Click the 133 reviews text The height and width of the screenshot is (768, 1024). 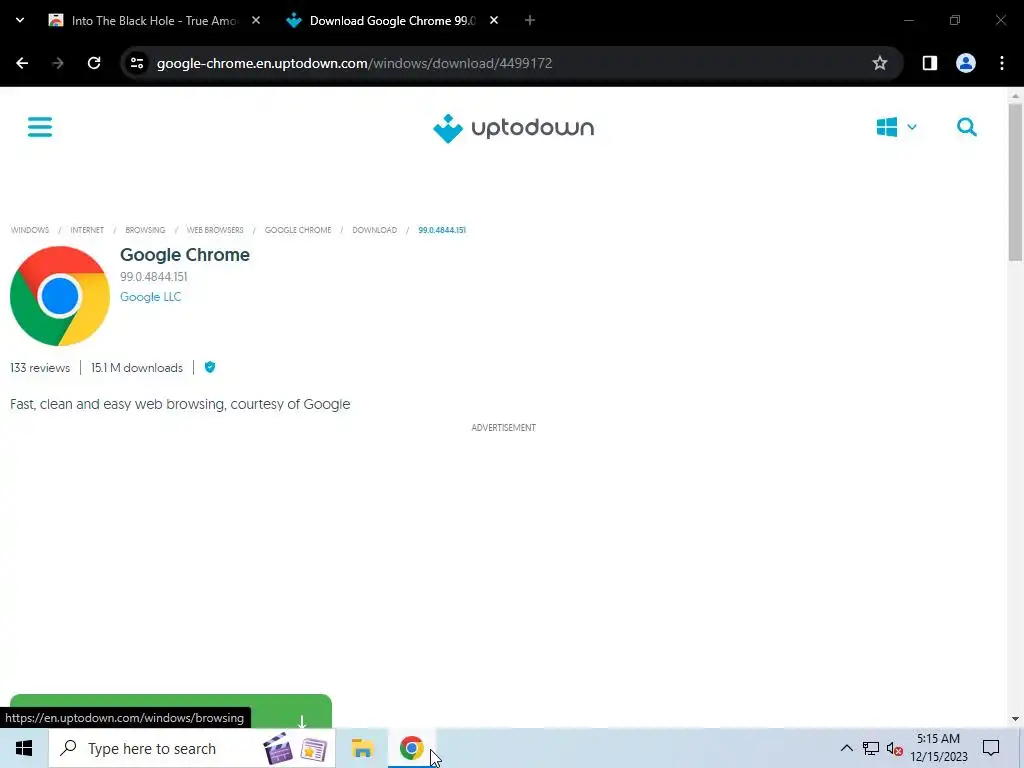pyautogui.click(x=40, y=368)
